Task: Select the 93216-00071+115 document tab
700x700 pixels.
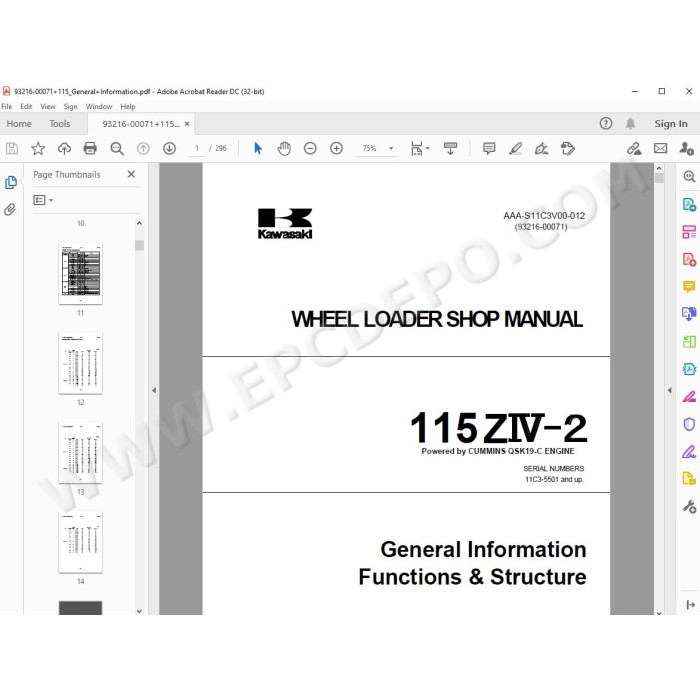Action: pyautogui.click(x=141, y=124)
